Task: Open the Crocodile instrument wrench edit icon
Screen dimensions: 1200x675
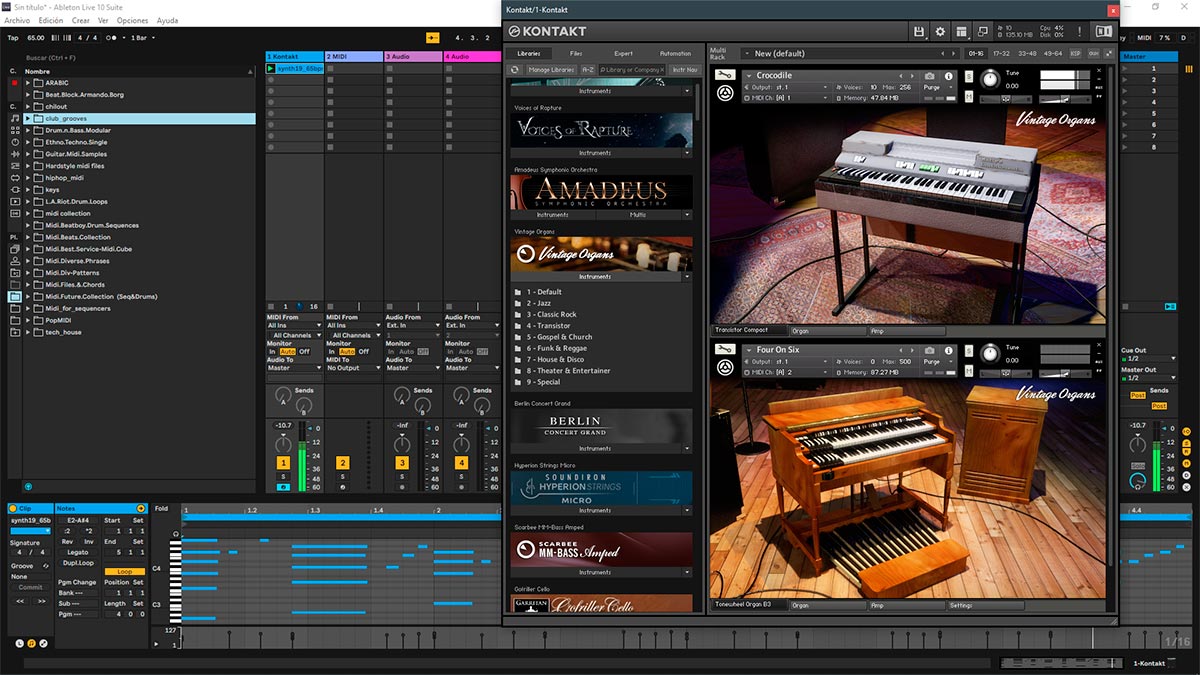Action: [725, 76]
